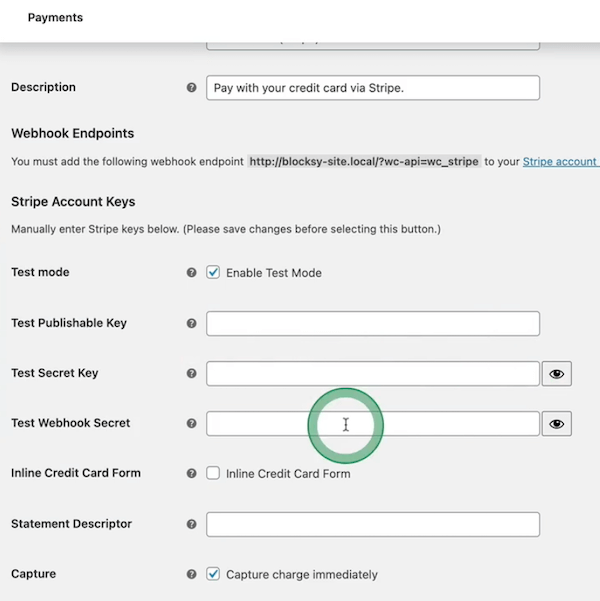Toggle the Capture charge immediately checkbox

point(213,574)
